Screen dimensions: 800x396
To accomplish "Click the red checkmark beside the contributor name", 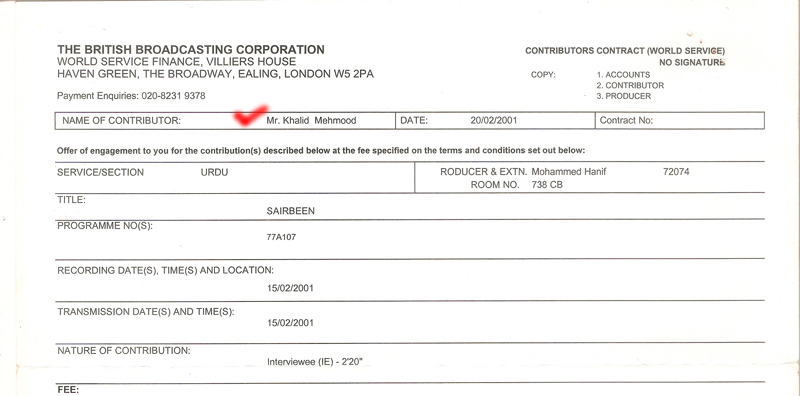I will click(x=251, y=115).
